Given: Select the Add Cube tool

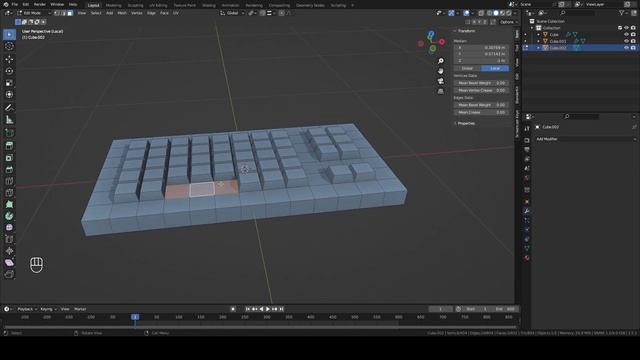Looking at the screenshot, I should 9,133.
